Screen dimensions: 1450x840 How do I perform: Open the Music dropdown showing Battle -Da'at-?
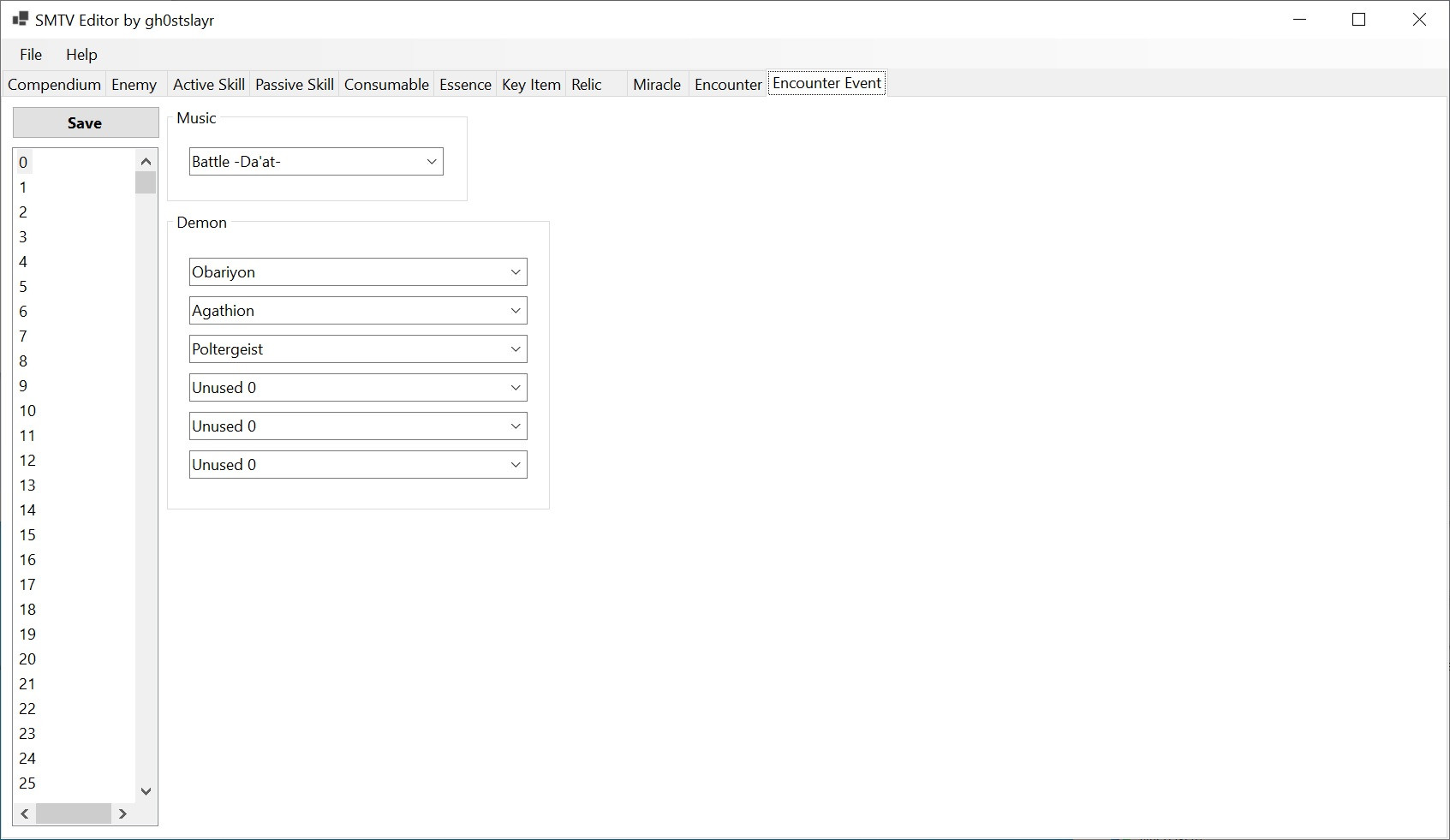(315, 162)
